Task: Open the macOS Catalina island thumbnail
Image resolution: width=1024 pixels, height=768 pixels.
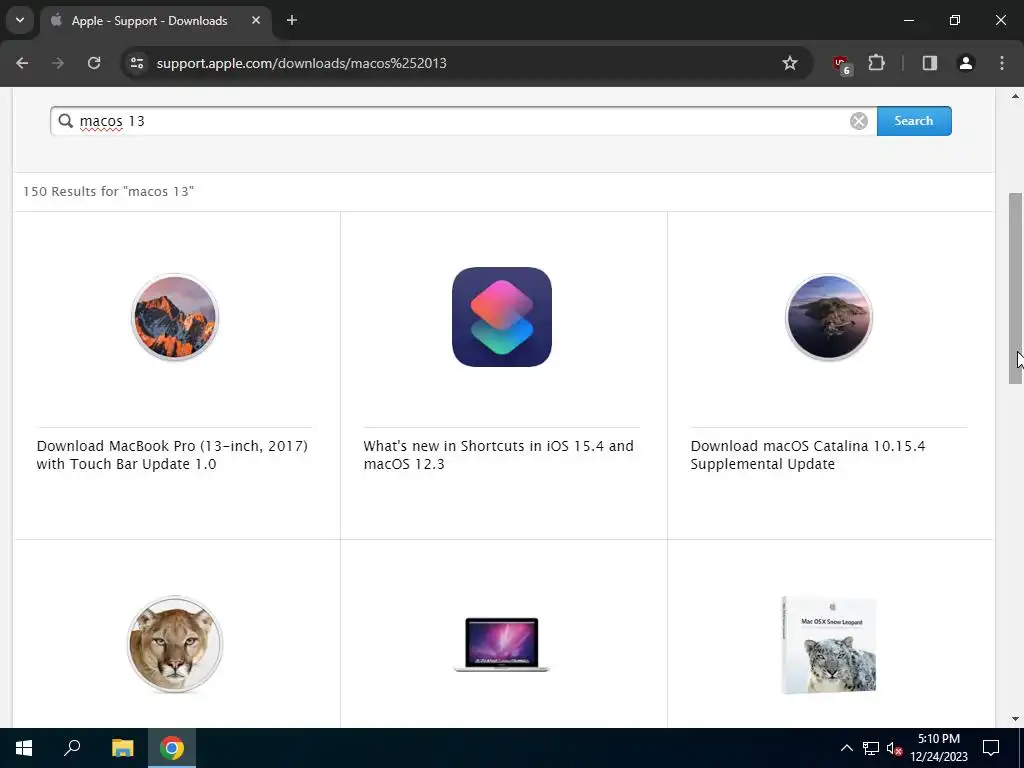Action: coord(829,317)
